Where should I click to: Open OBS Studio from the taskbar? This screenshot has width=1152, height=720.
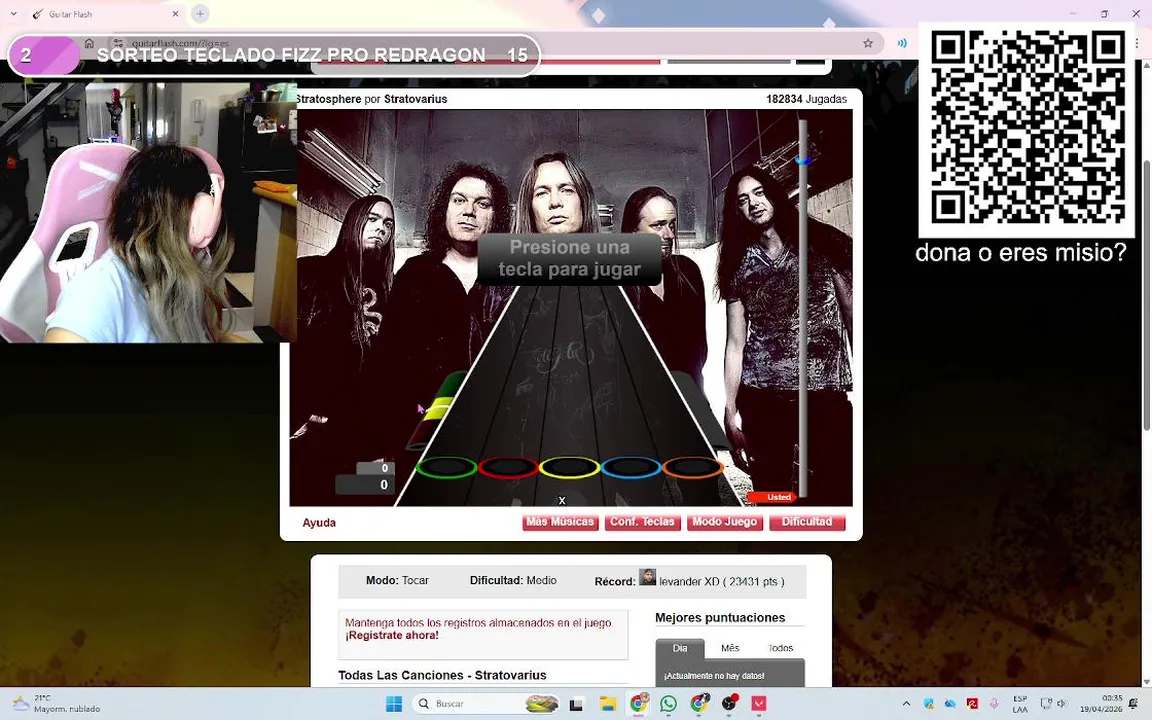(x=729, y=704)
